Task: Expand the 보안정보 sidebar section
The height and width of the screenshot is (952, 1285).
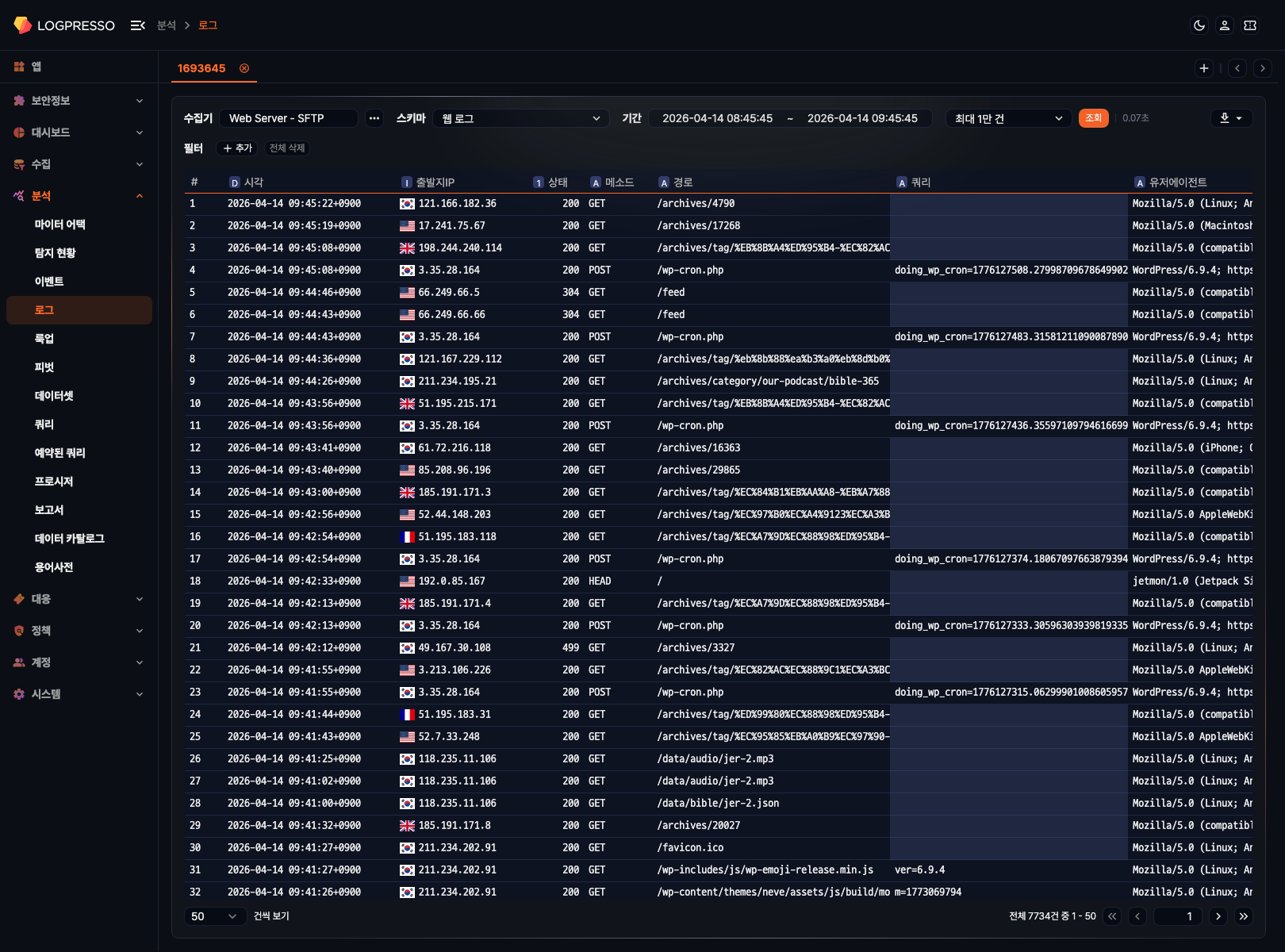Action: point(79,101)
